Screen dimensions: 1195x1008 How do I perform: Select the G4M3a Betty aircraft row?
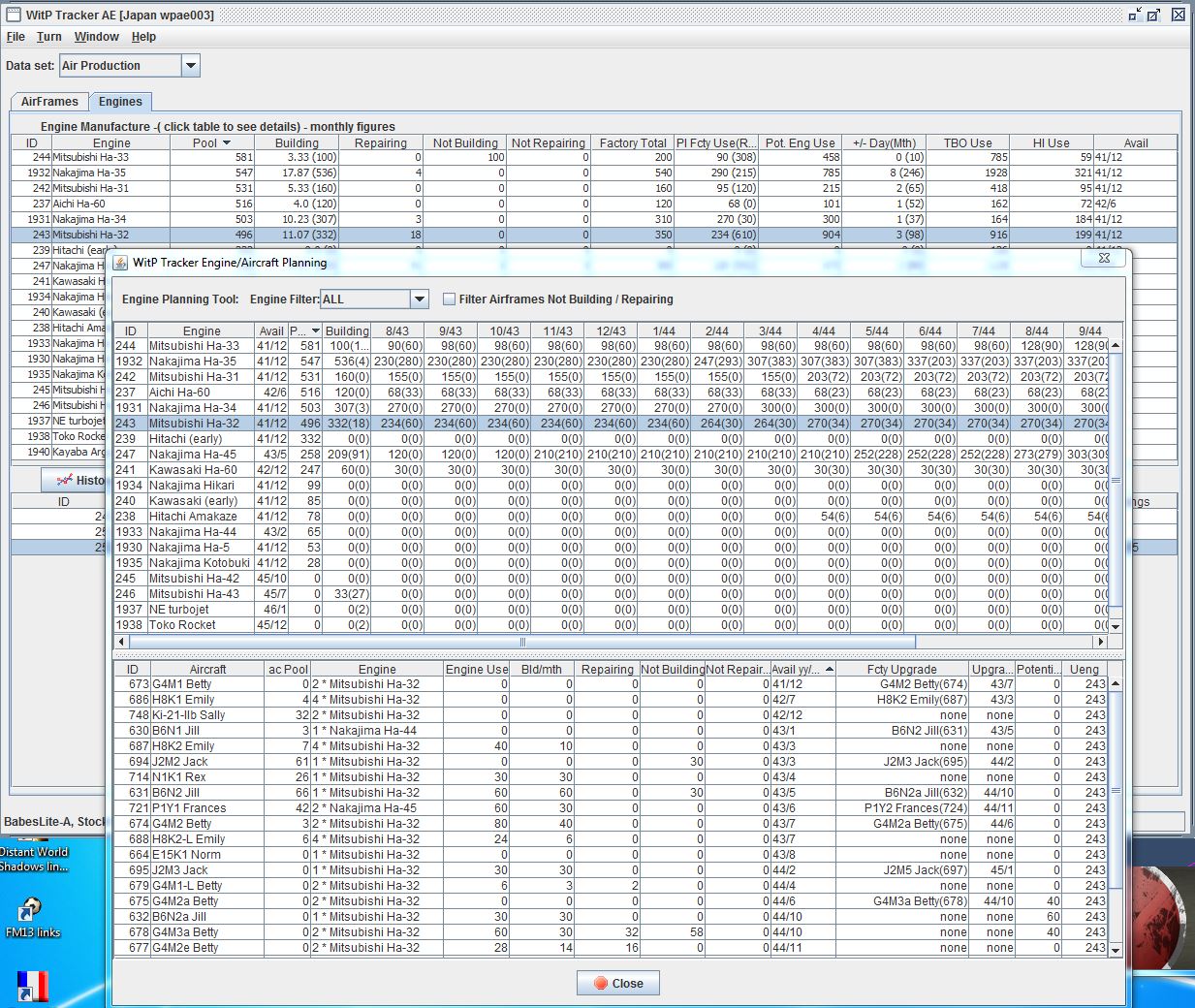point(611,932)
